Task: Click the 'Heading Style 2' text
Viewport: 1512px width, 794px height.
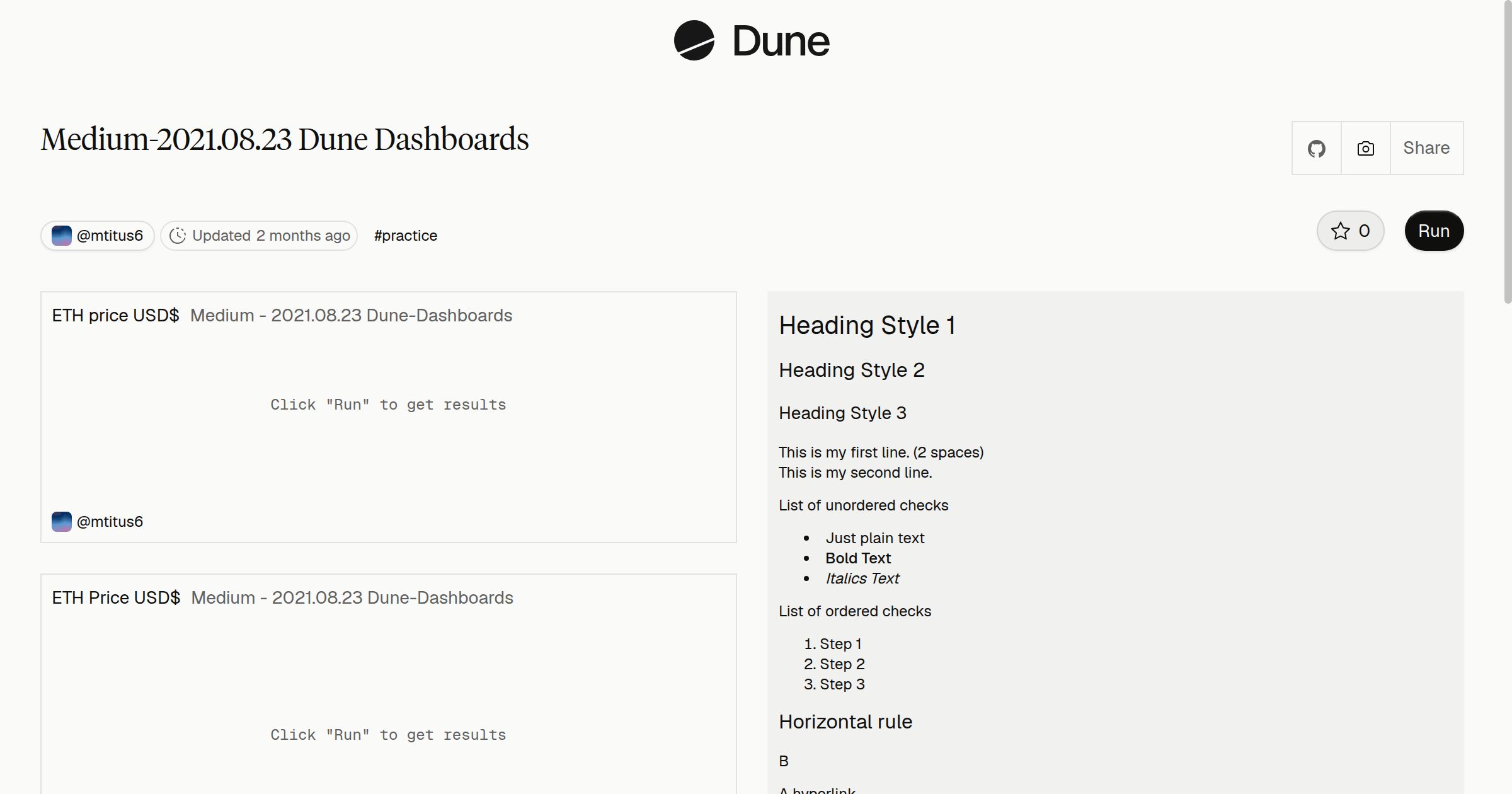Action: (x=852, y=370)
